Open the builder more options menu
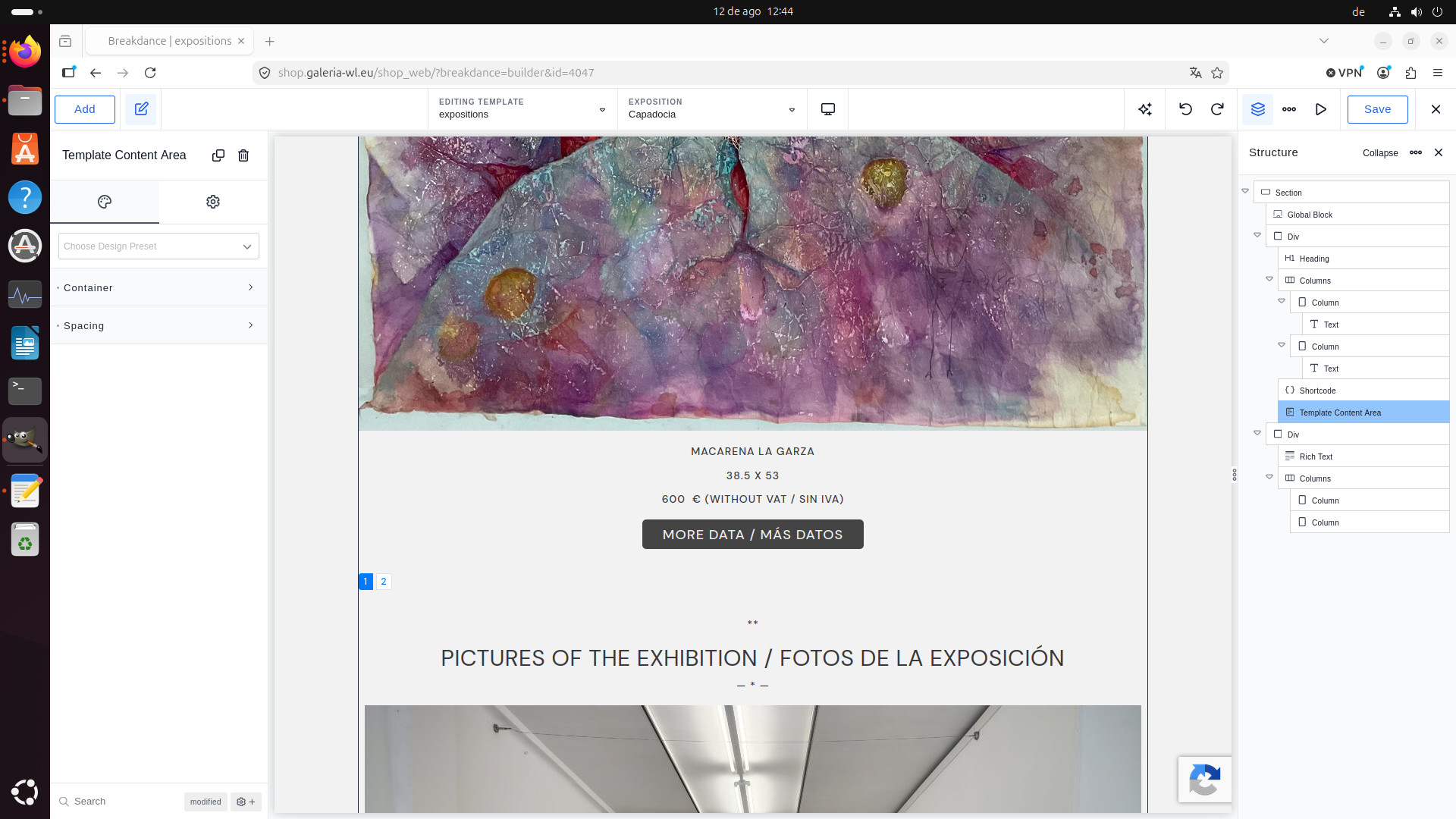The width and height of the screenshot is (1456, 819). (x=1289, y=109)
